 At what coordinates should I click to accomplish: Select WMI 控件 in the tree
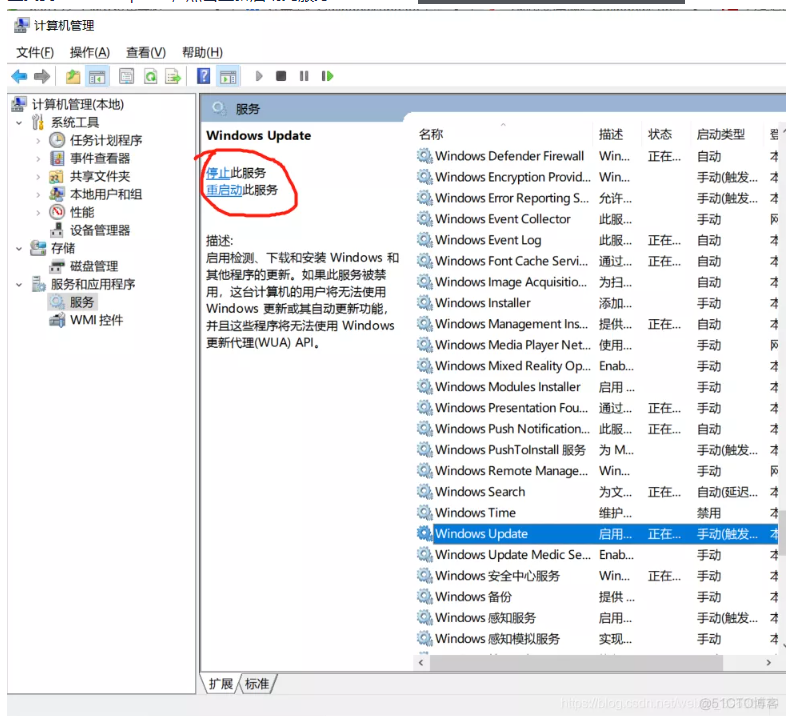click(96, 320)
